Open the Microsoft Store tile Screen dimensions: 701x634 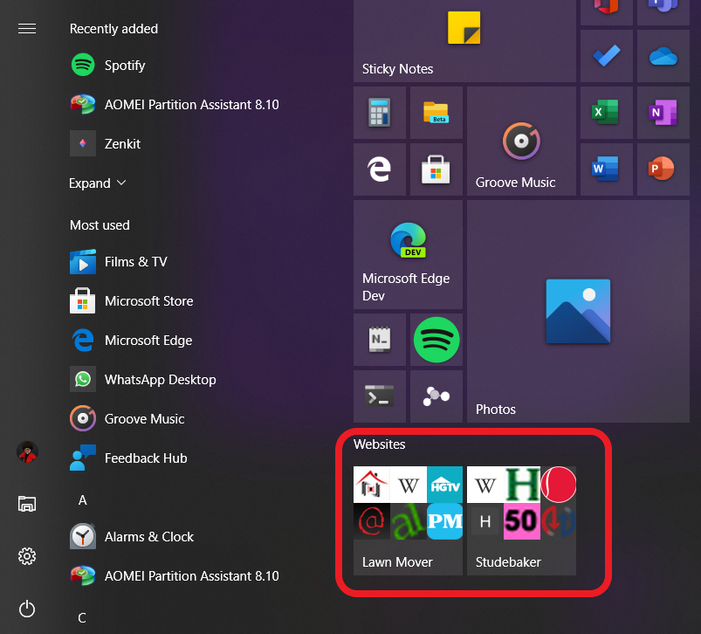(x=436, y=169)
